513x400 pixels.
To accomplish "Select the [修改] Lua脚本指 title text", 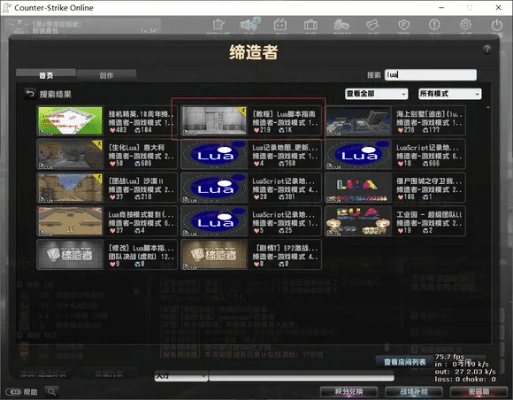I will pyautogui.click(x=141, y=248).
